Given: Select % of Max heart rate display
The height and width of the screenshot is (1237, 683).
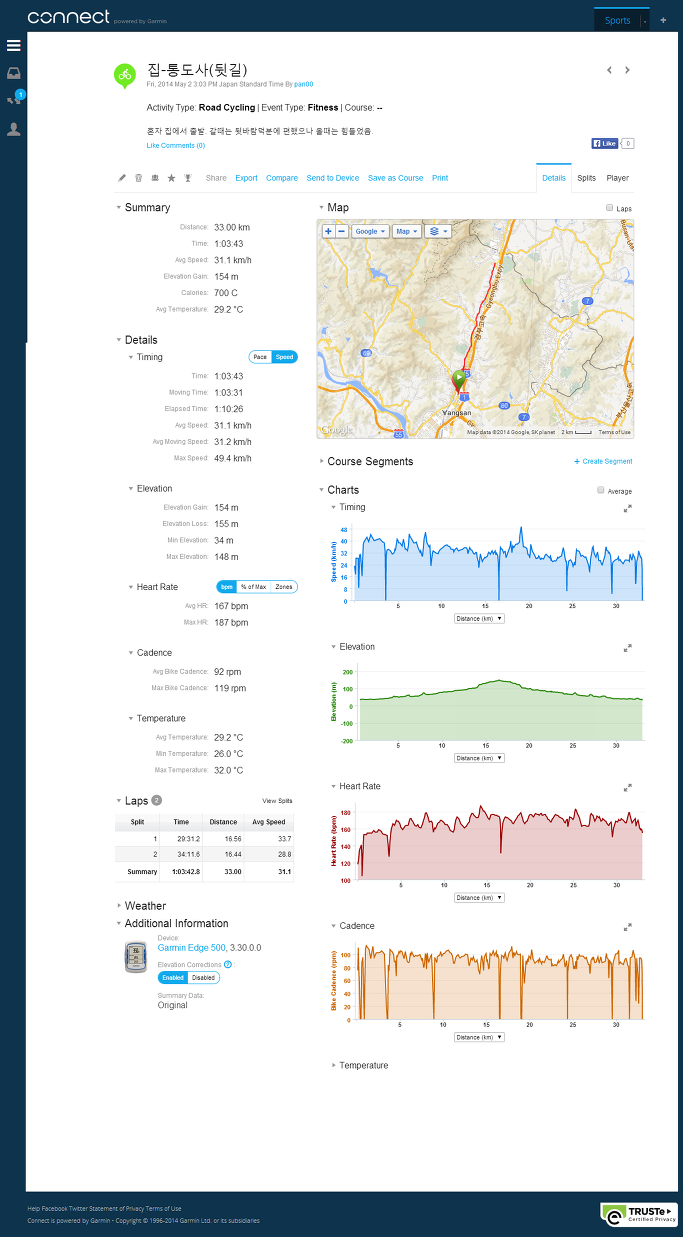Looking at the screenshot, I should [x=253, y=587].
